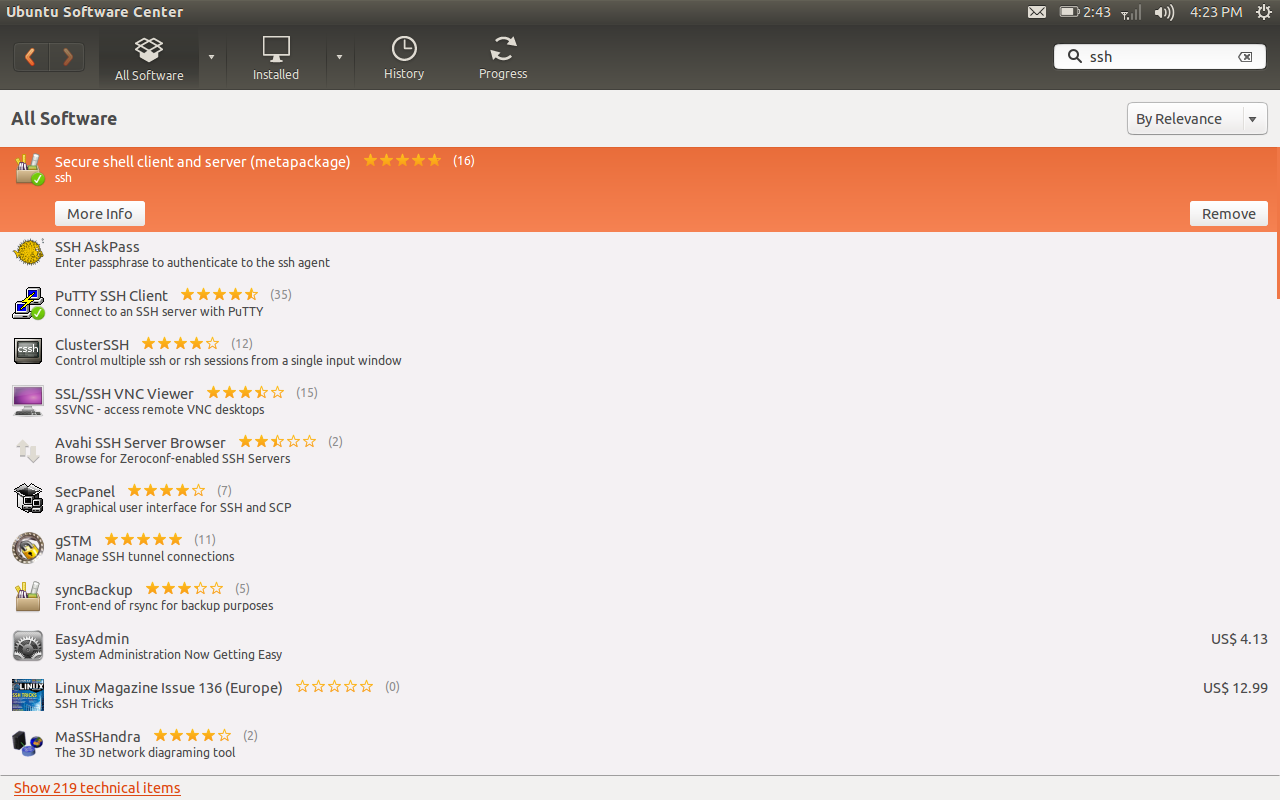
Task: Click the SecPanel icon
Action: (28, 498)
